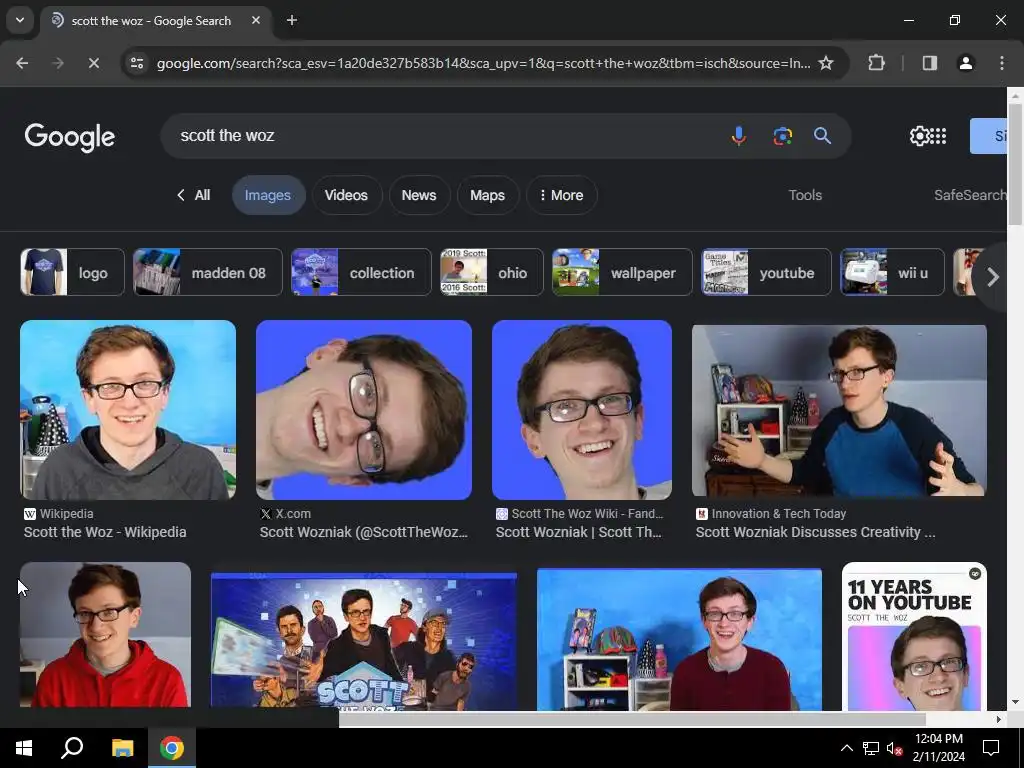Viewport: 1024px width, 768px height.
Task: Open Chrome three-dot menu
Action: coord(1002,63)
